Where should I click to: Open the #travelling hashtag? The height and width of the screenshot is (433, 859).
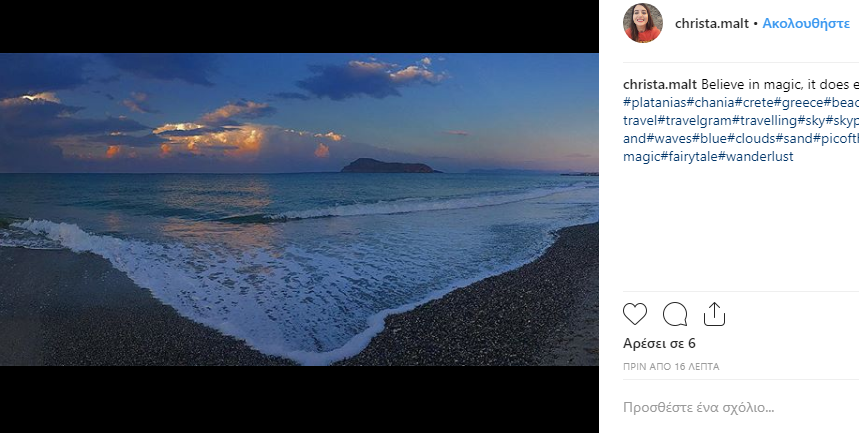tap(765, 121)
